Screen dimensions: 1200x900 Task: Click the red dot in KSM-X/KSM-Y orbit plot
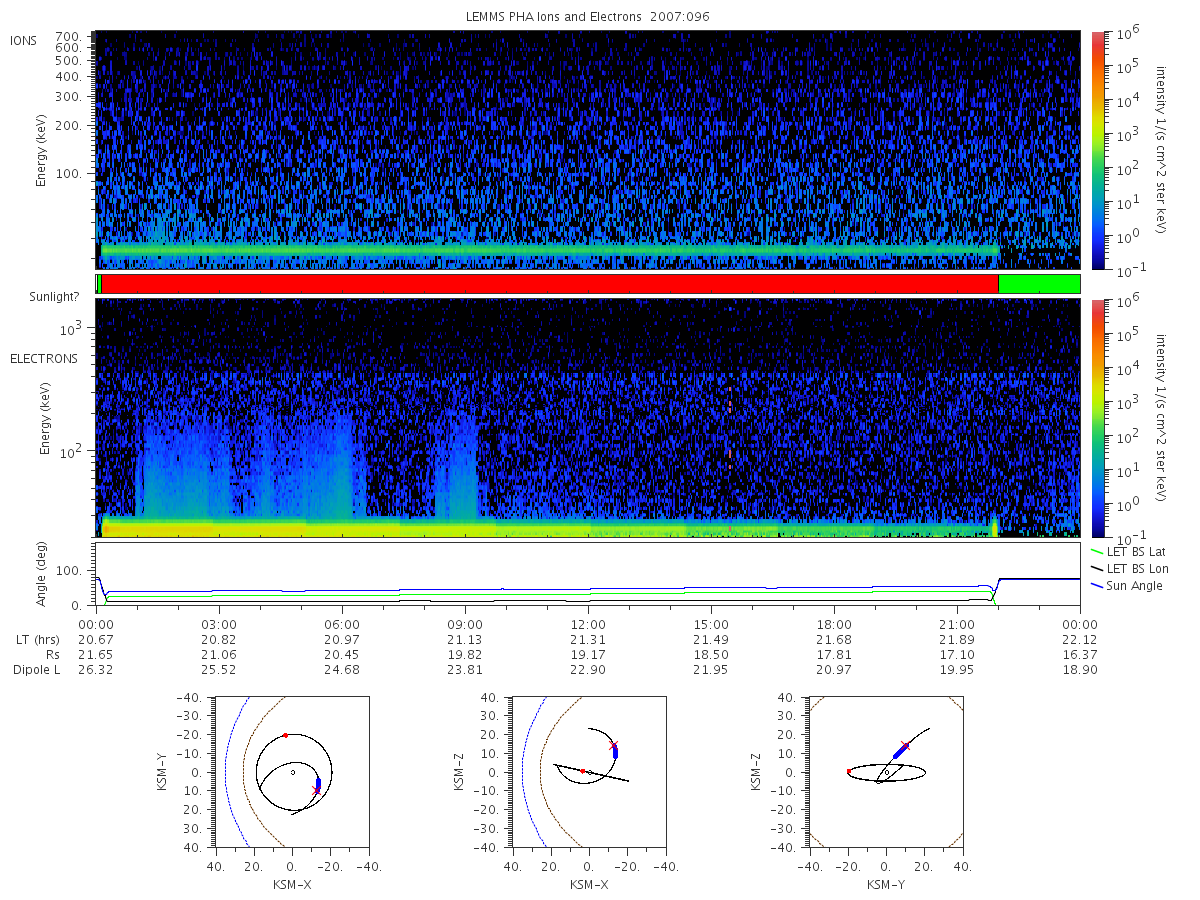click(x=285, y=735)
